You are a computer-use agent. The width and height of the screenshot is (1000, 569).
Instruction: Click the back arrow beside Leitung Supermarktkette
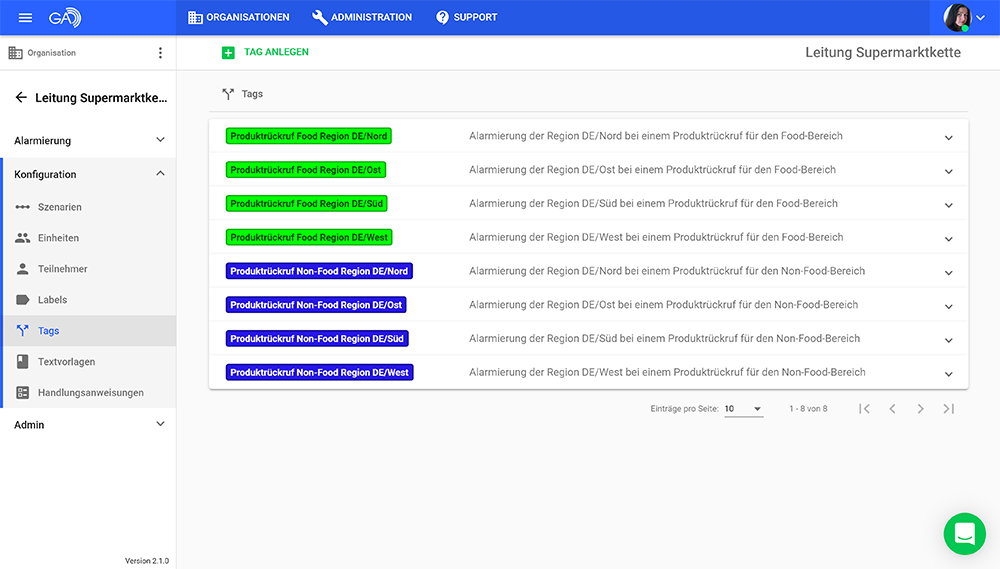[21, 98]
